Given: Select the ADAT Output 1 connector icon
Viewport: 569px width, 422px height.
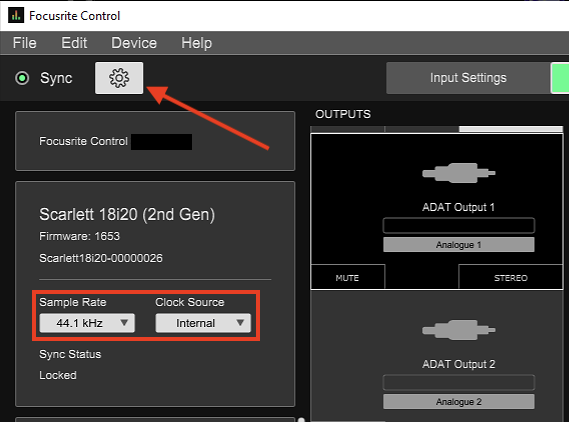Looking at the screenshot, I should click(x=459, y=173).
